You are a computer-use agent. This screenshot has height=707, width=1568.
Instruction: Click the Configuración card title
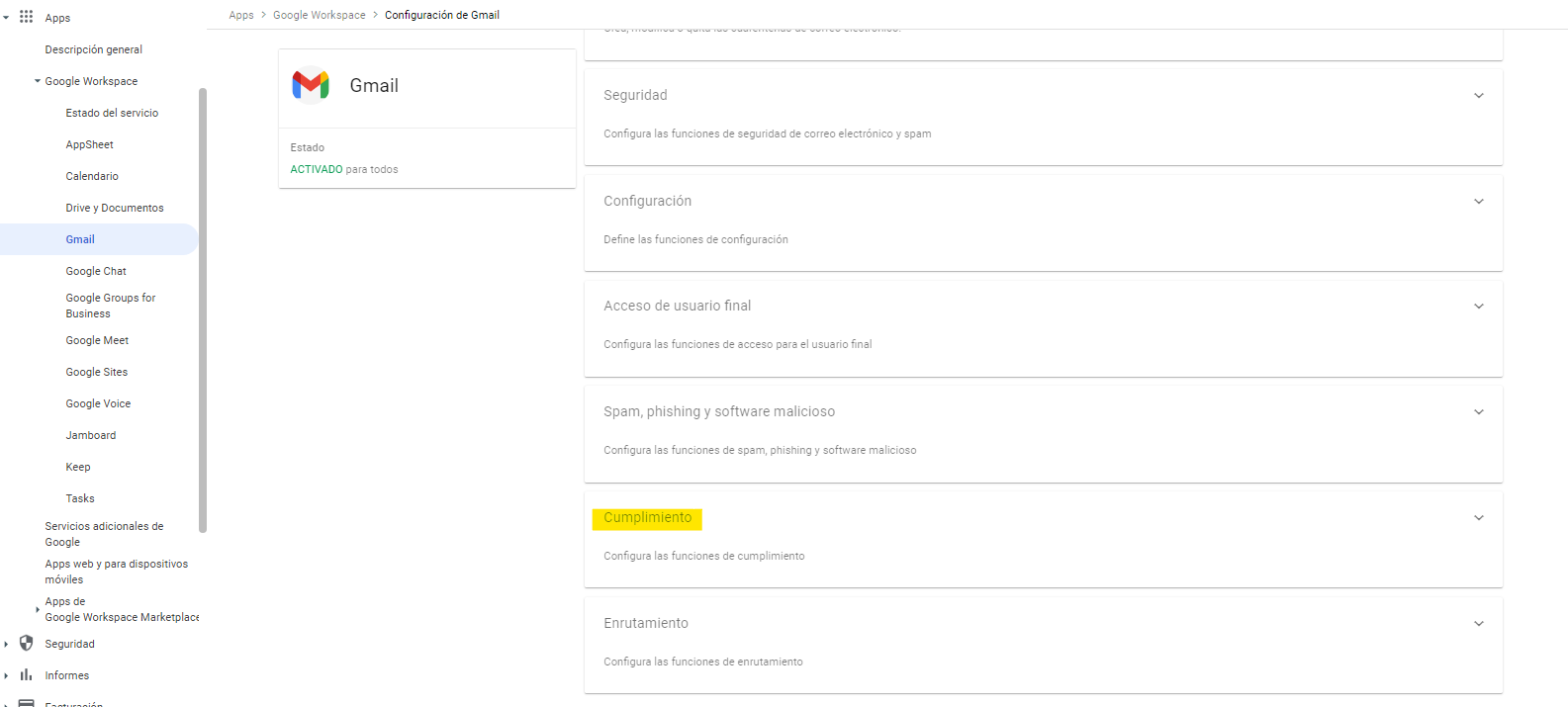pyautogui.click(x=648, y=201)
